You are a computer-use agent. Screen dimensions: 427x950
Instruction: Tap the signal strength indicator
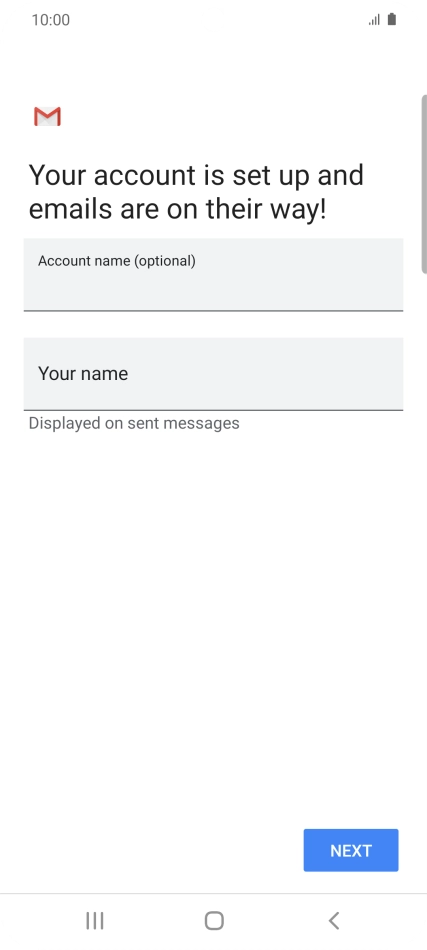(374, 20)
